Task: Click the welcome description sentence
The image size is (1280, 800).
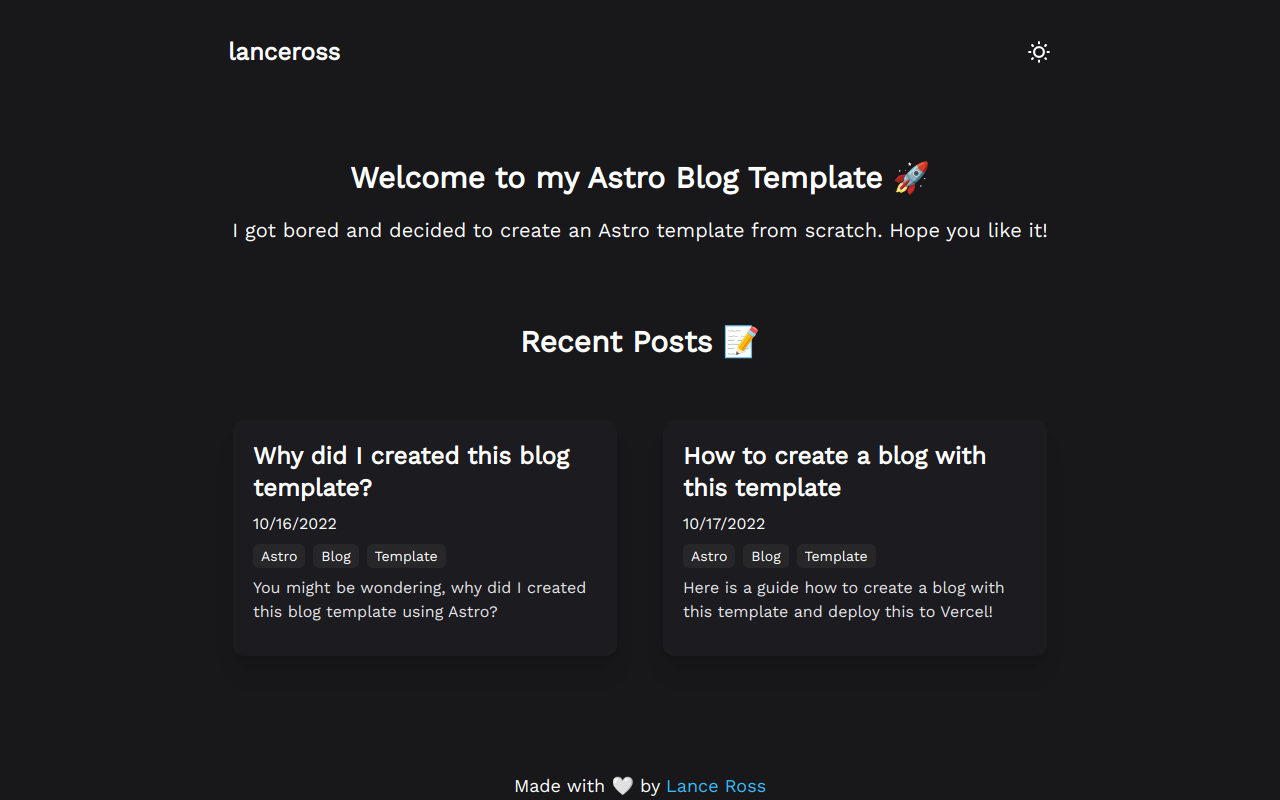Action: click(640, 230)
